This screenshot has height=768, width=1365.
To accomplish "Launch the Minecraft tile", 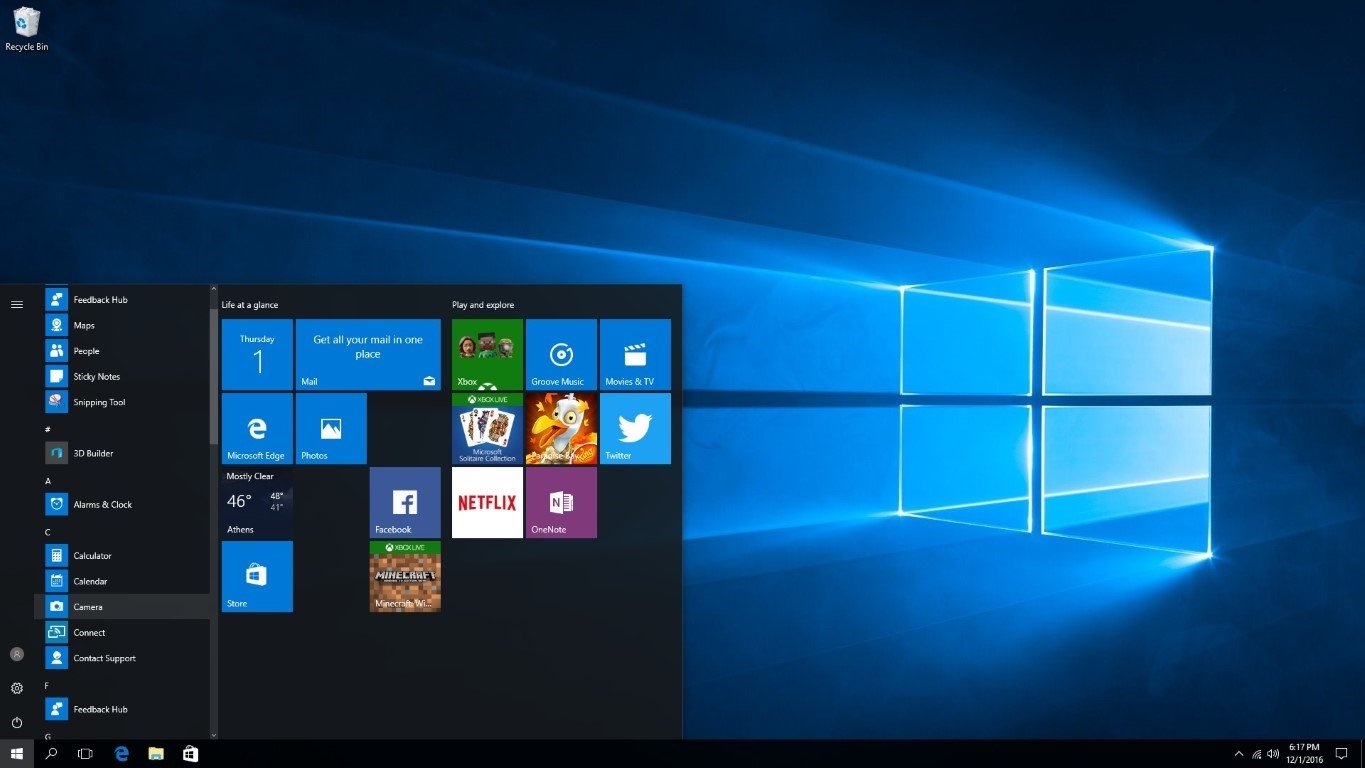I will coord(405,576).
